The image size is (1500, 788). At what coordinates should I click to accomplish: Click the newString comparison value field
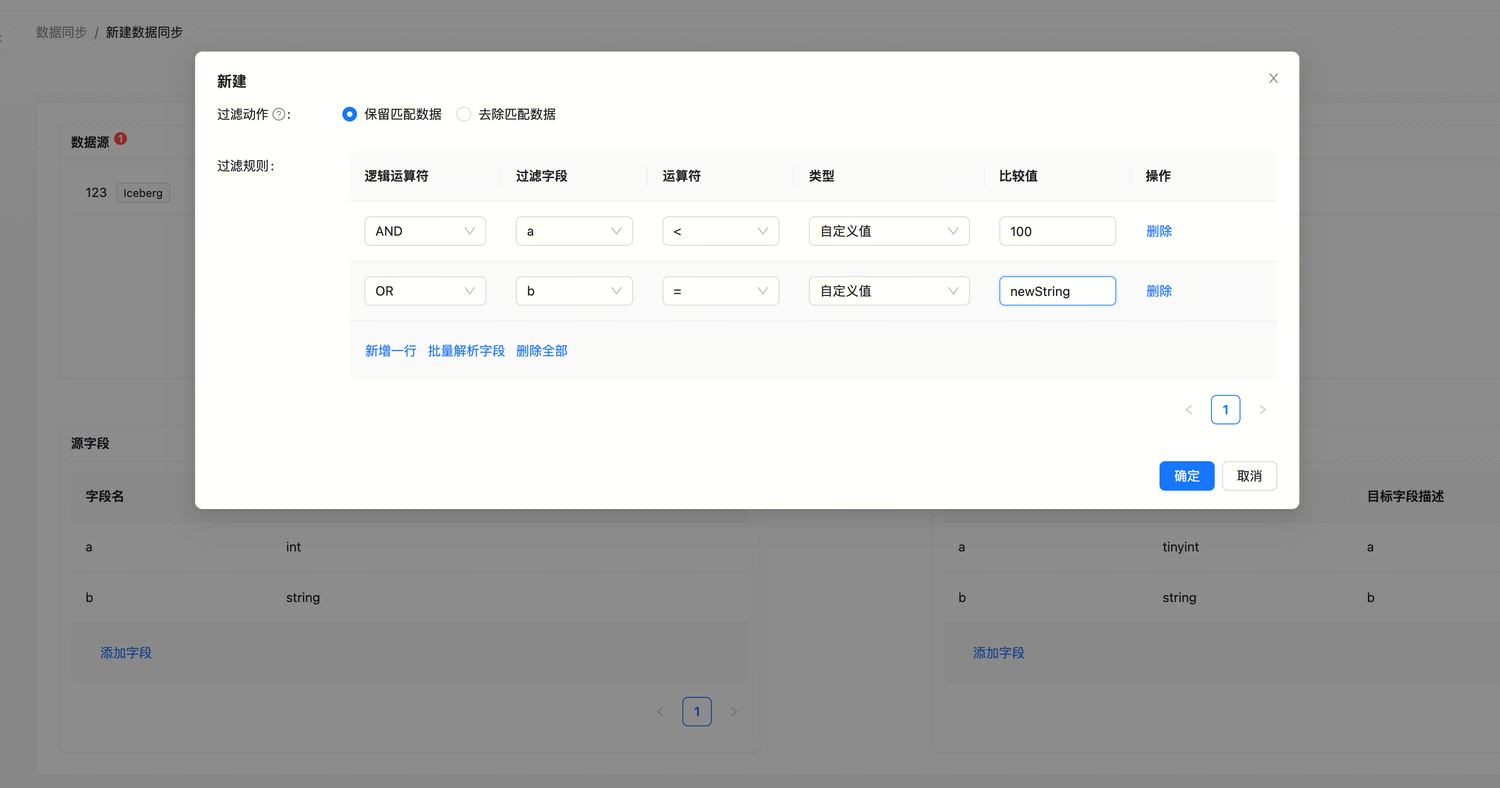click(1056, 291)
